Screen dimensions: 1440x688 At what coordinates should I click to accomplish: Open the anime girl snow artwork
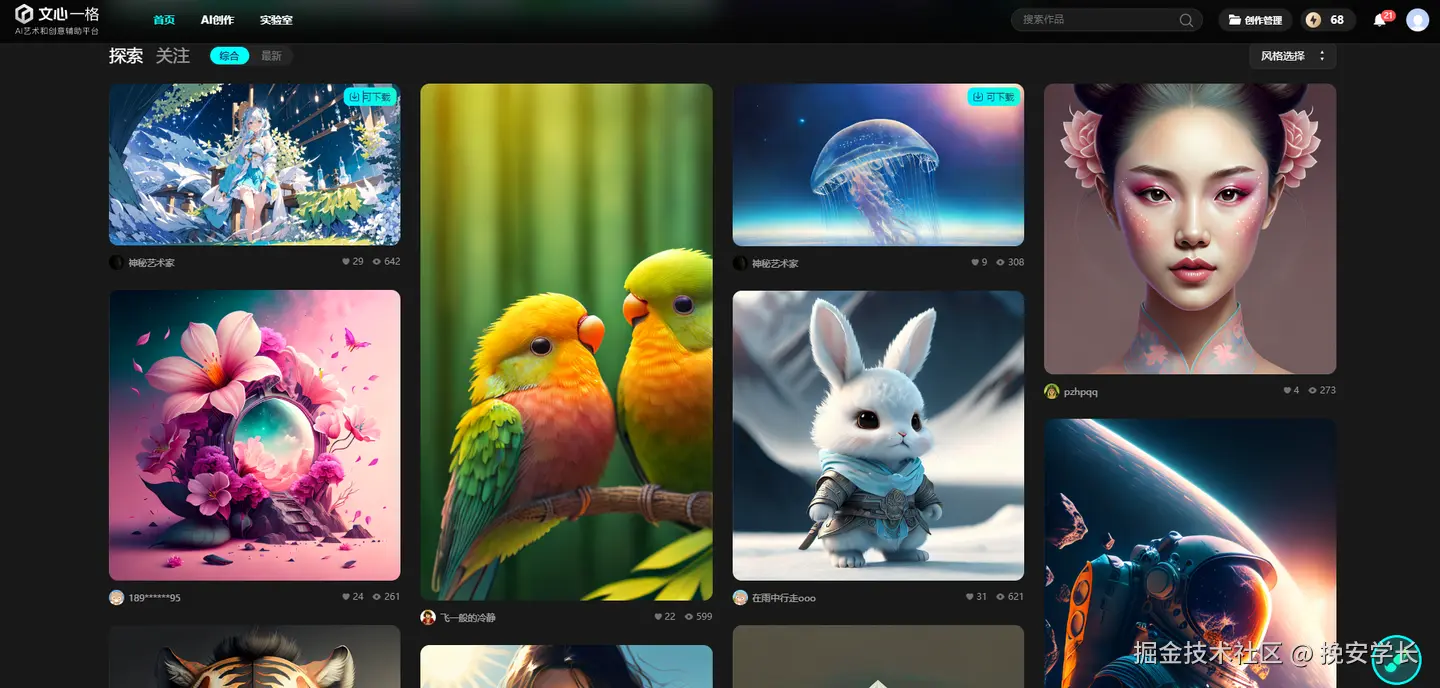254,164
